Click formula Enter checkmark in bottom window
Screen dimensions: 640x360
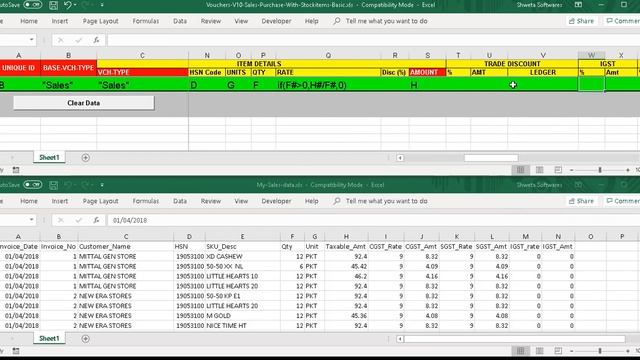point(78,220)
